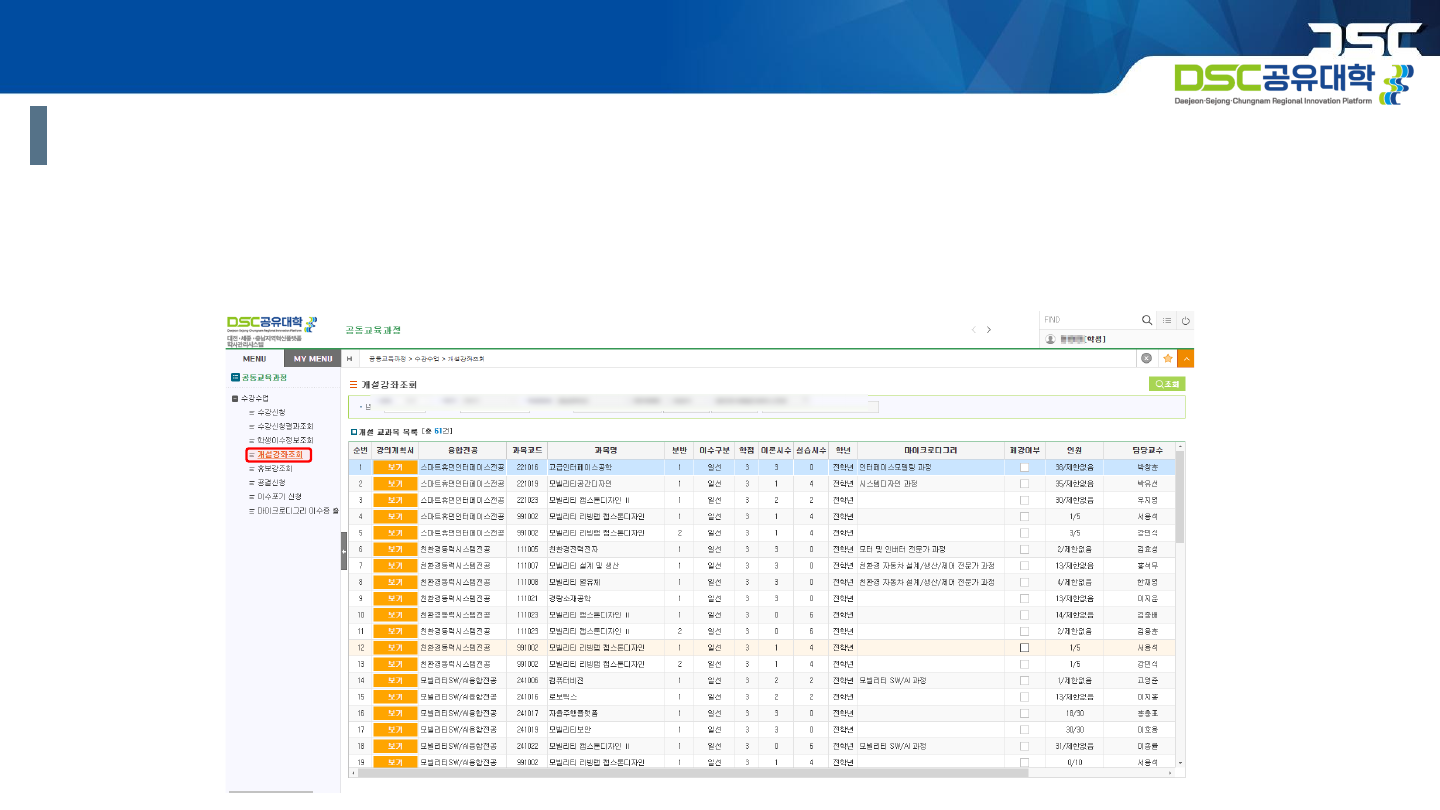
Task: Toggle 폐강여부 checkbox in row 2
Action: (x=1025, y=483)
